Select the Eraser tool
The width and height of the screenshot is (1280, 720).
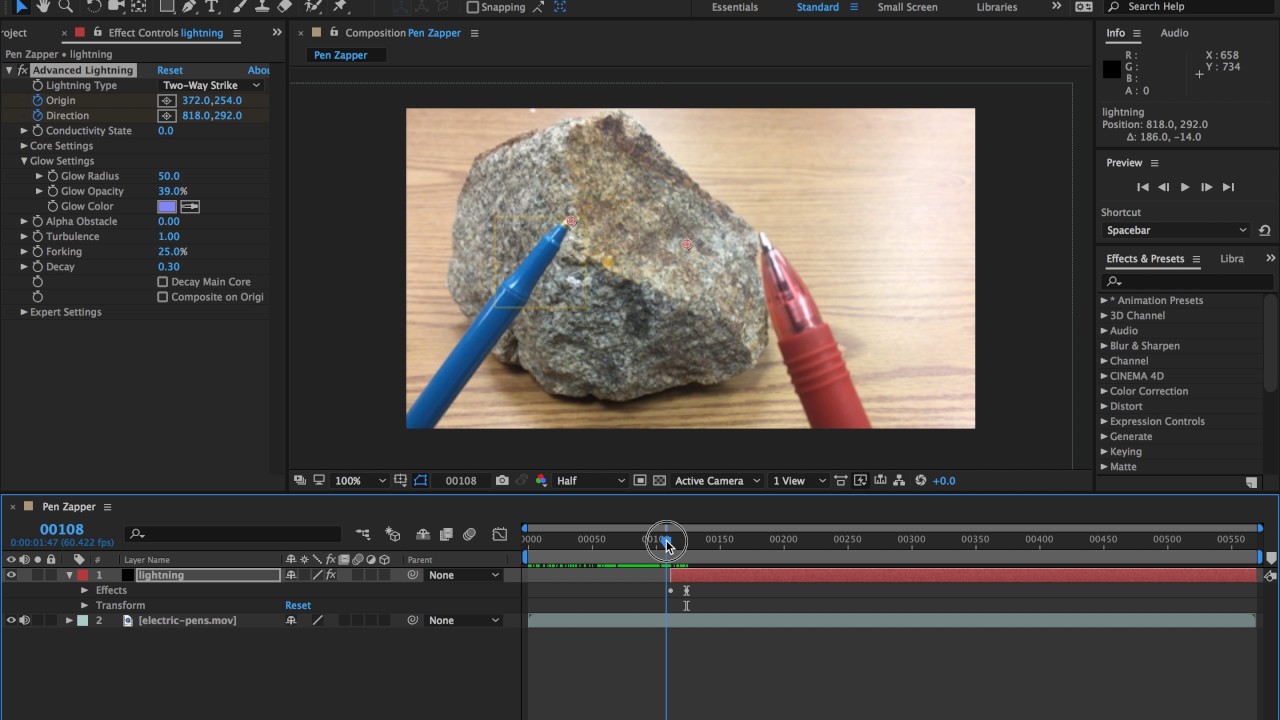[285, 6]
